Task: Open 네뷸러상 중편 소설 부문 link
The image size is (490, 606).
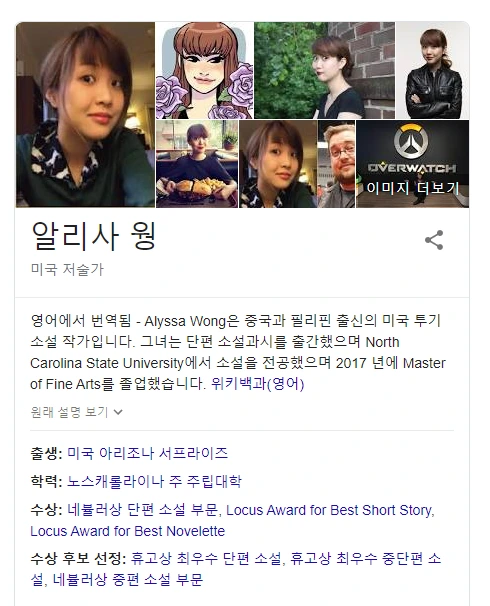Action: [128, 580]
